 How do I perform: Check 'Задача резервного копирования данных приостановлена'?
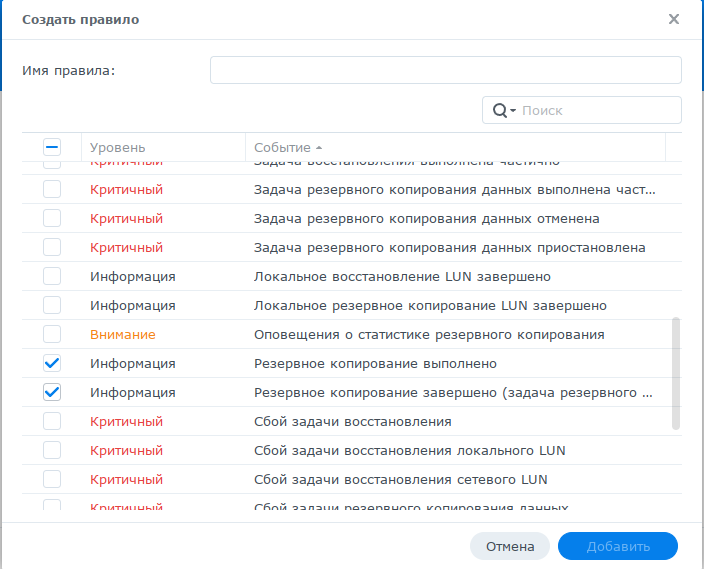point(52,247)
